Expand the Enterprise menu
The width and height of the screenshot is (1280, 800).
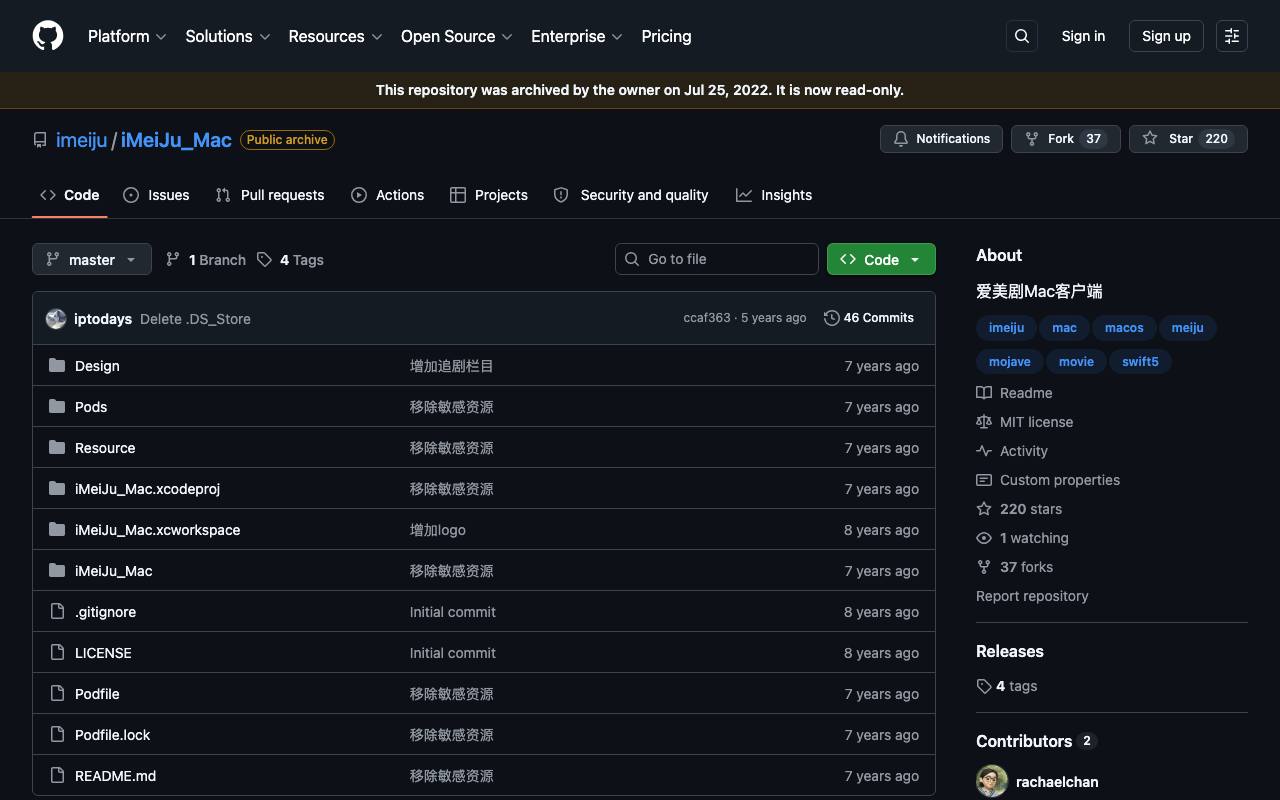577,36
